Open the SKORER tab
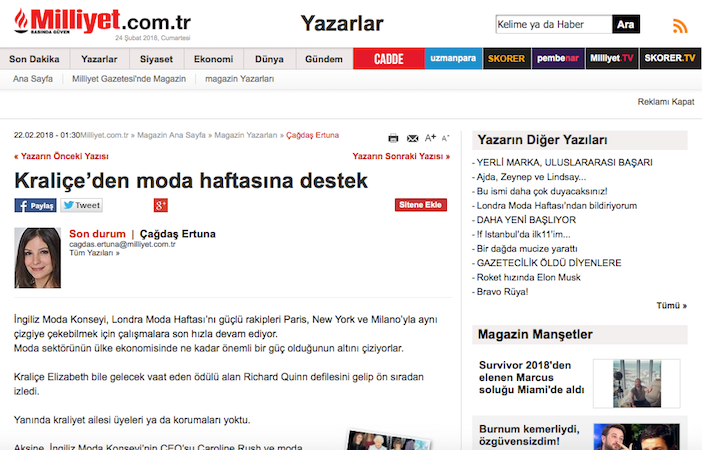The image size is (702, 450). 506,59
